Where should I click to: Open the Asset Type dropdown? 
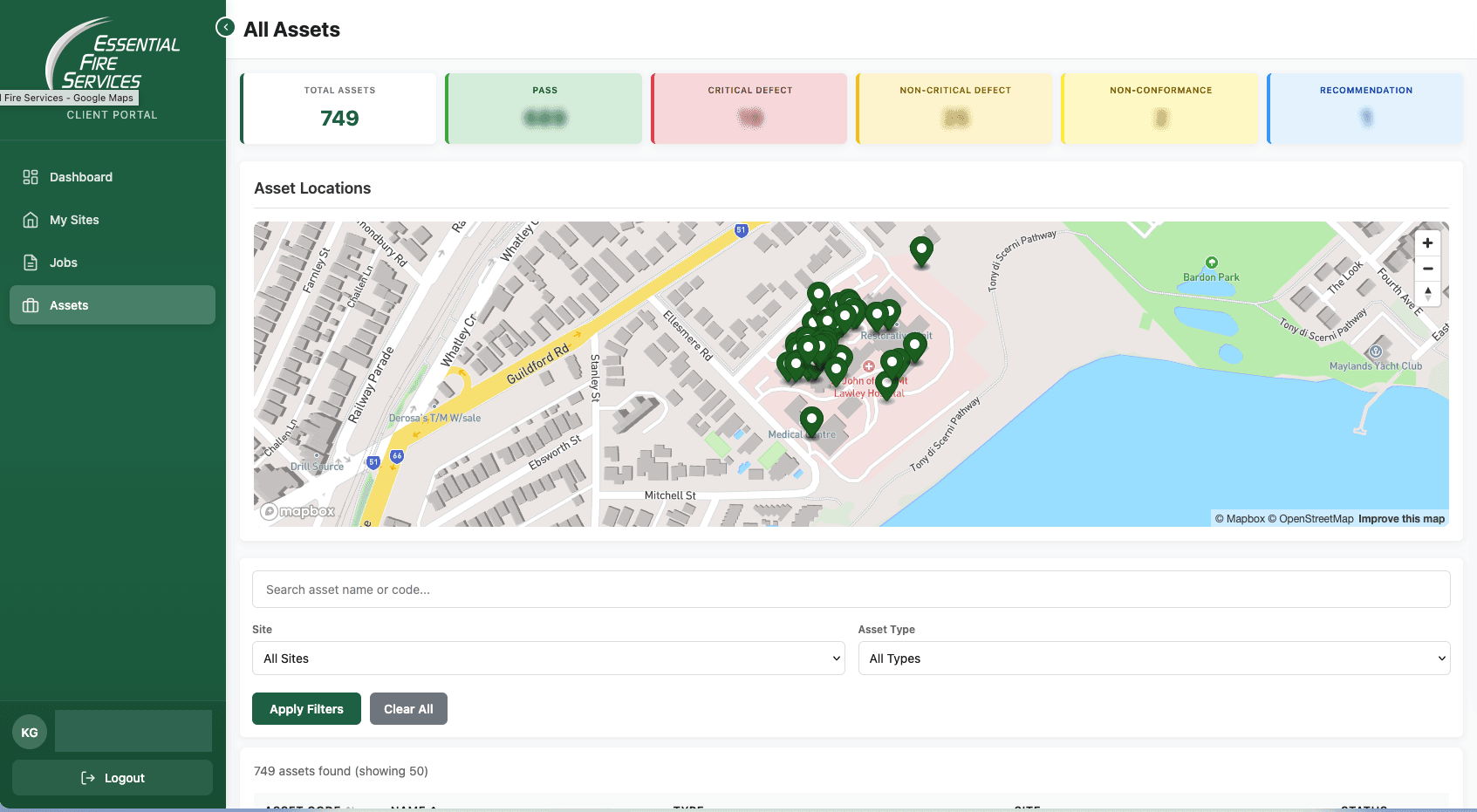1153,658
